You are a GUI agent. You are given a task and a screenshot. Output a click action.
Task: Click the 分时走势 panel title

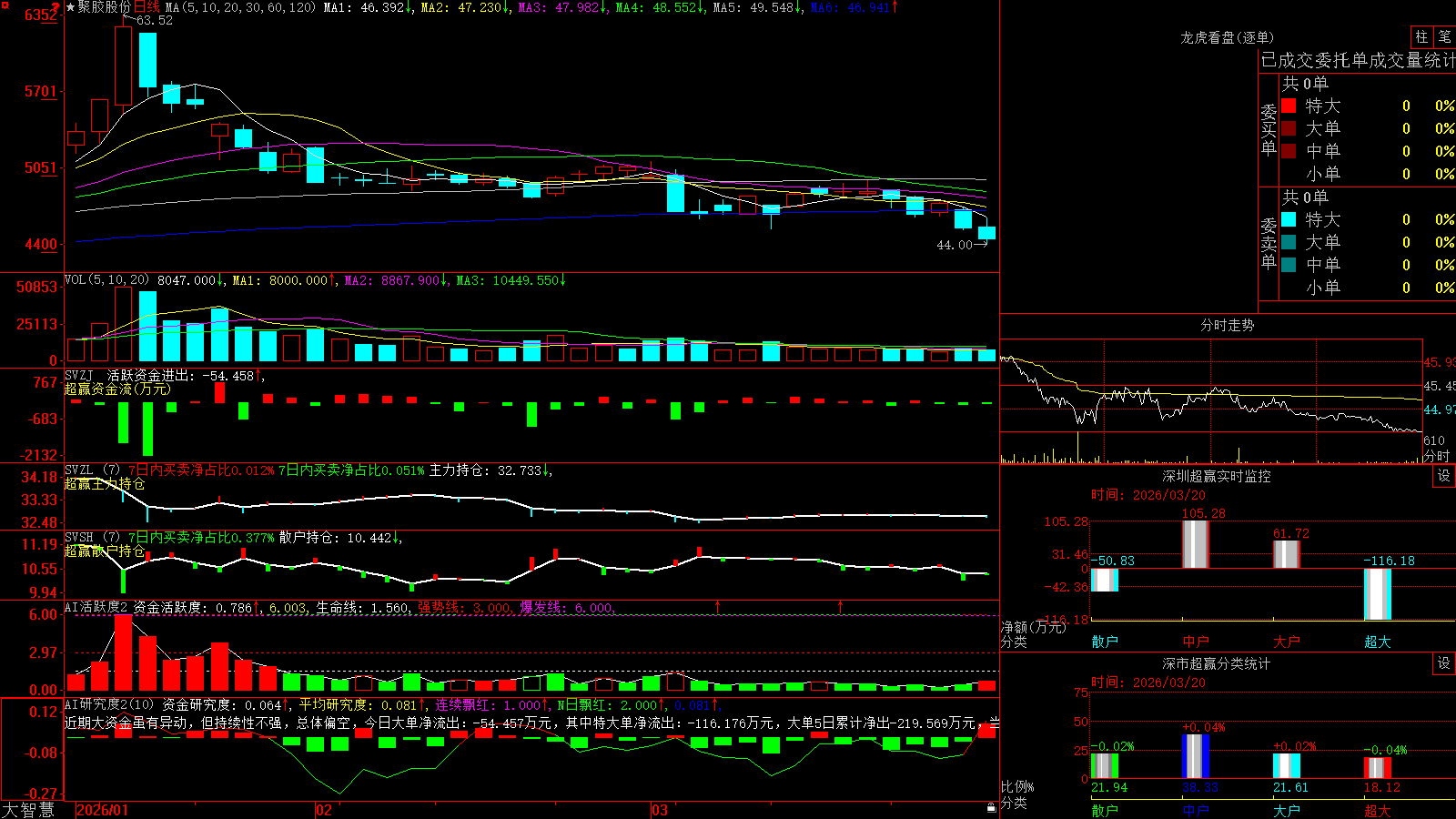1227,325
